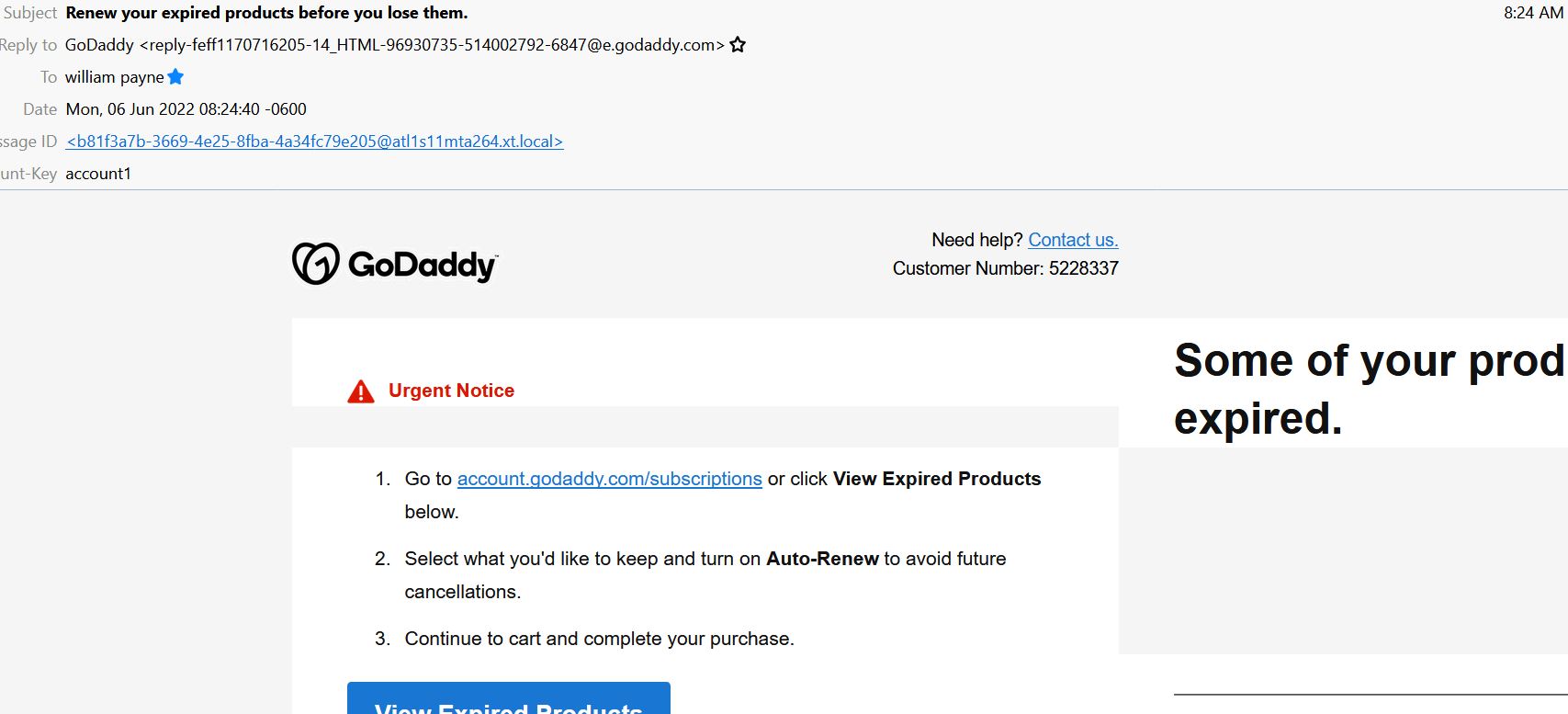
Task: Open the Contact us link
Action: coord(1073,240)
